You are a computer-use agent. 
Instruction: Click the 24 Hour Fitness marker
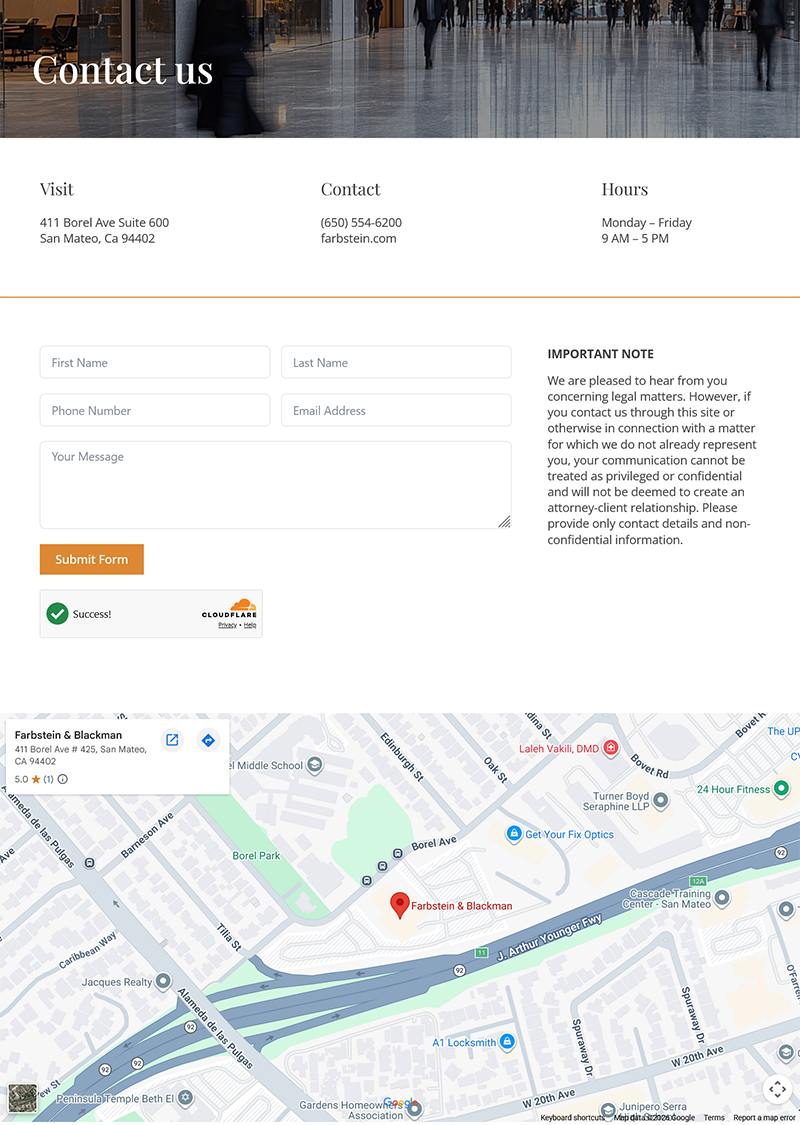(x=781, y=789)
